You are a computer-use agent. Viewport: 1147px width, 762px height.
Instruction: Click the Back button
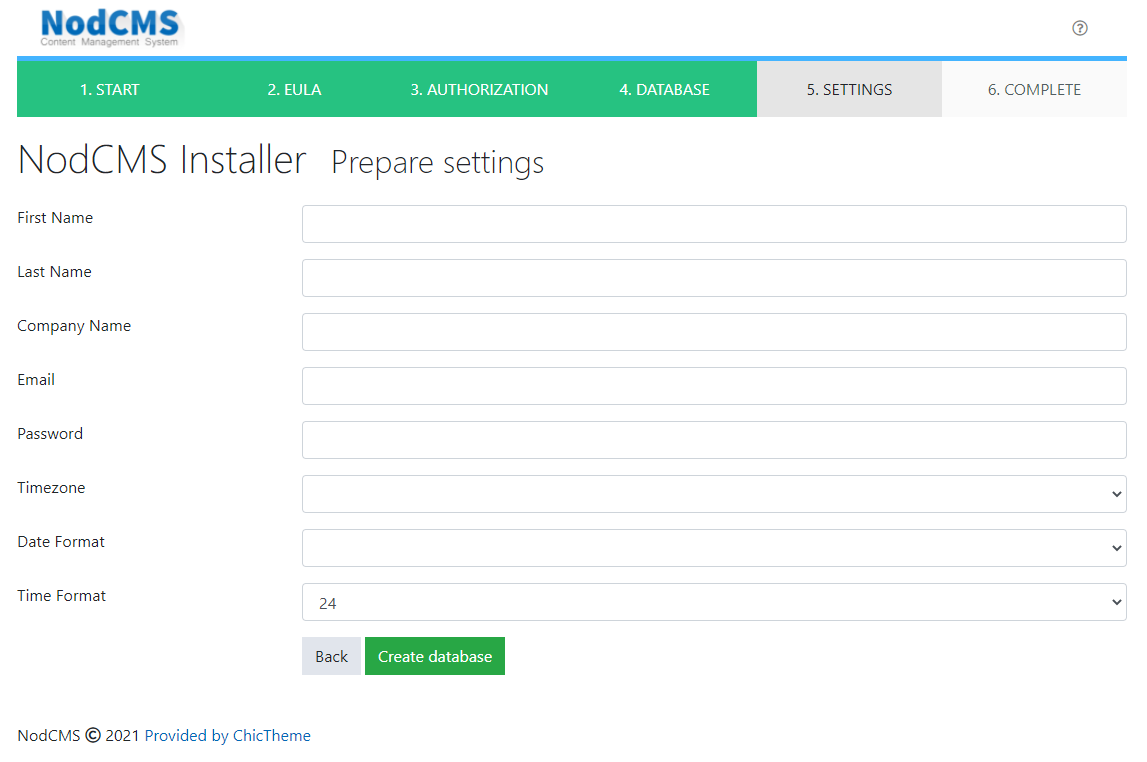331,656
